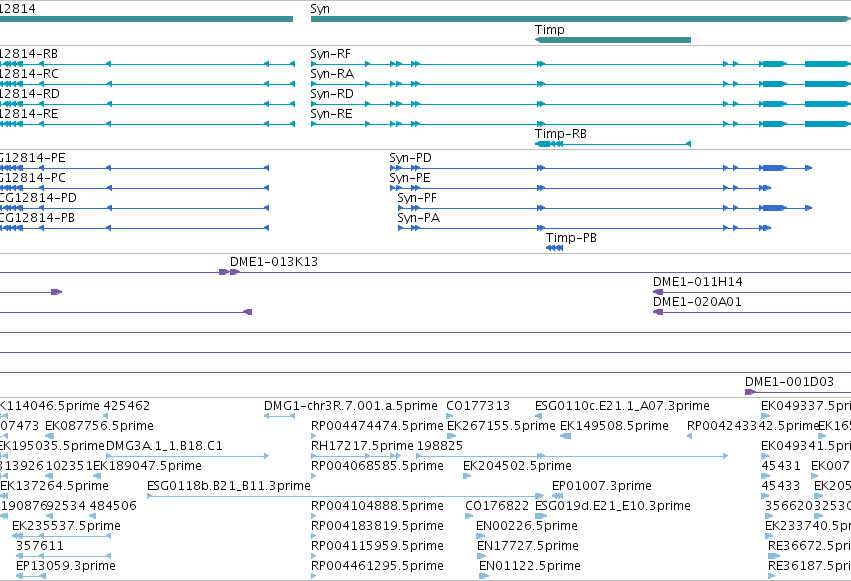Screen dimensions: 851x581
Task: Select the CO176822 EST label
Action: (497, 506)
